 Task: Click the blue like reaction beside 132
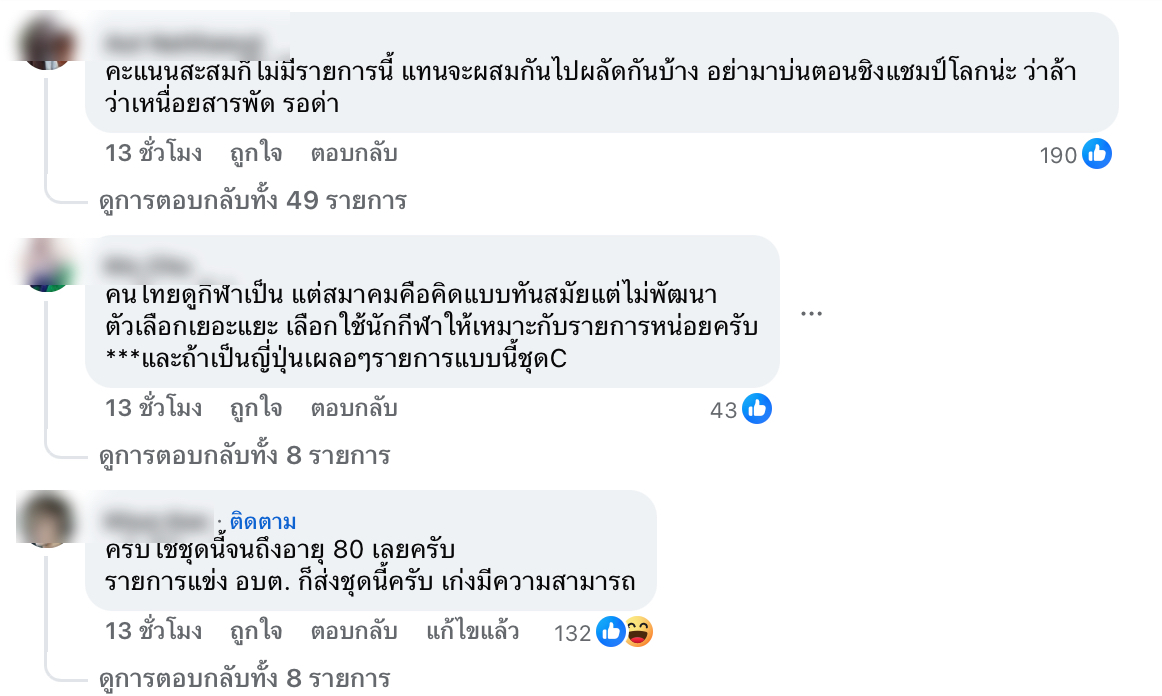609,632
